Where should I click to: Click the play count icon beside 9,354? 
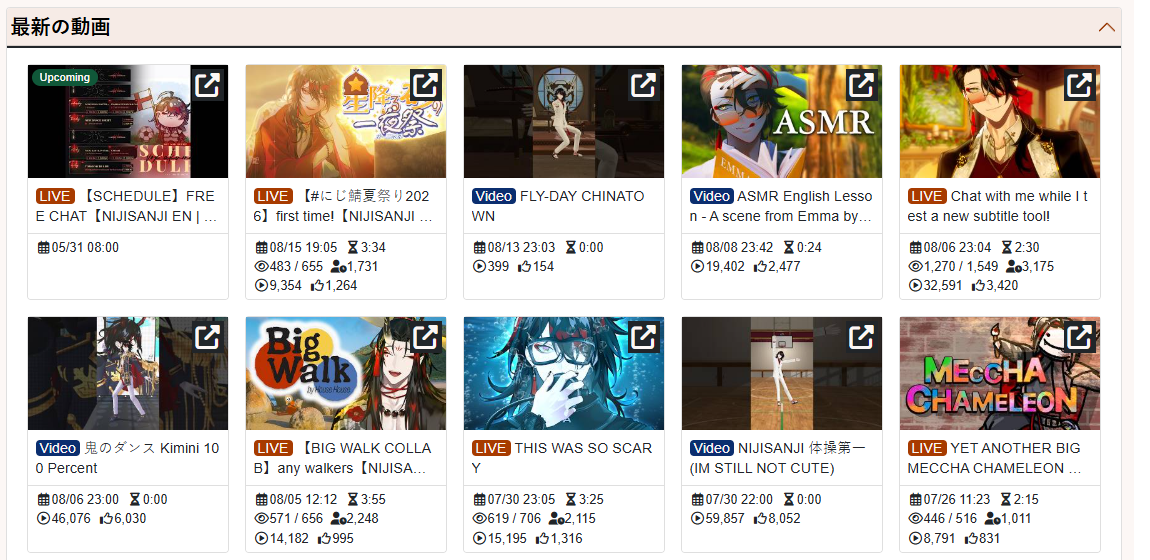click(260, 286)
